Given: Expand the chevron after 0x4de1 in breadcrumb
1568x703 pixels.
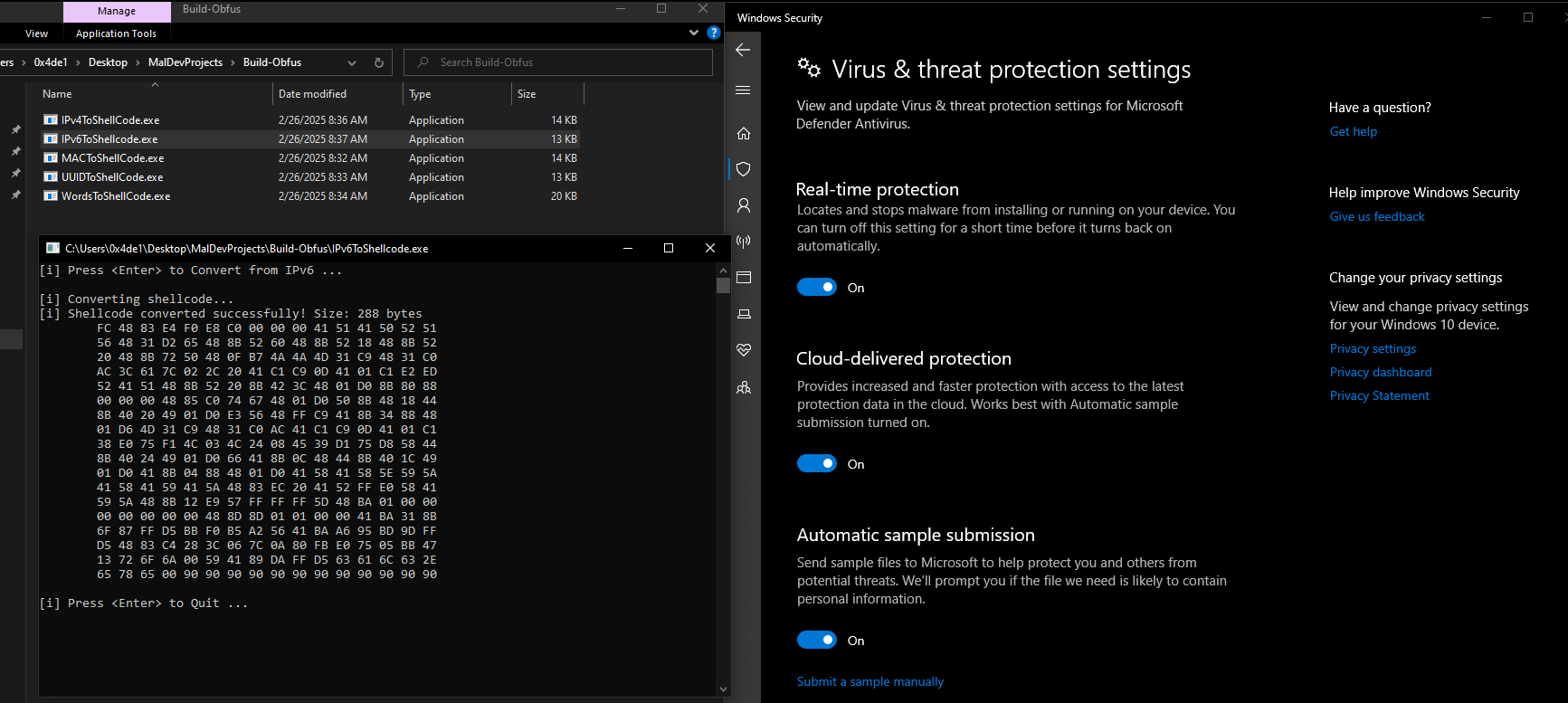Looking at the screenshot, I should (x=78, y=62).
